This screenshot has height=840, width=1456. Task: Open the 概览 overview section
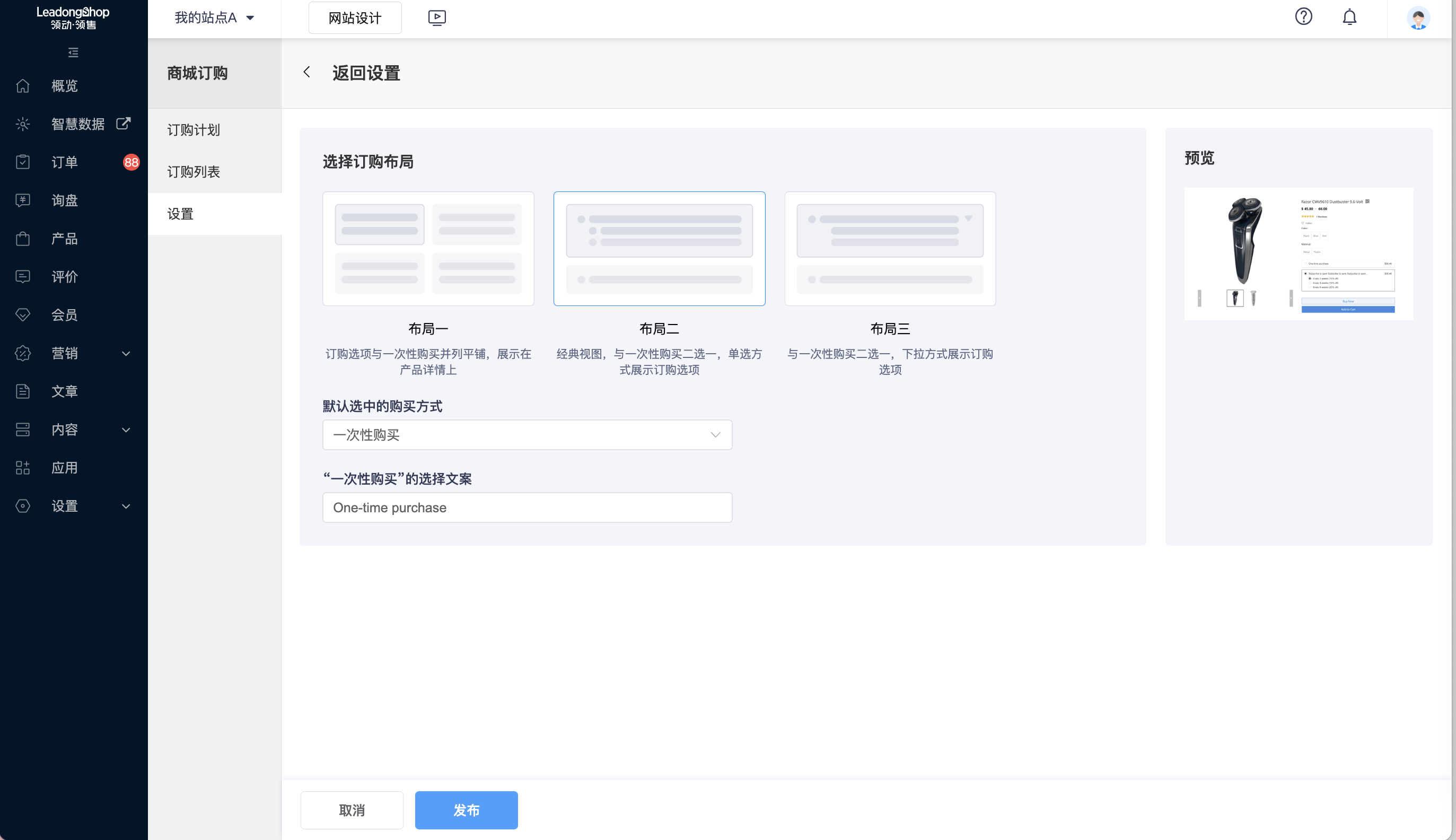pyautogui.click(x=64, y=86)
